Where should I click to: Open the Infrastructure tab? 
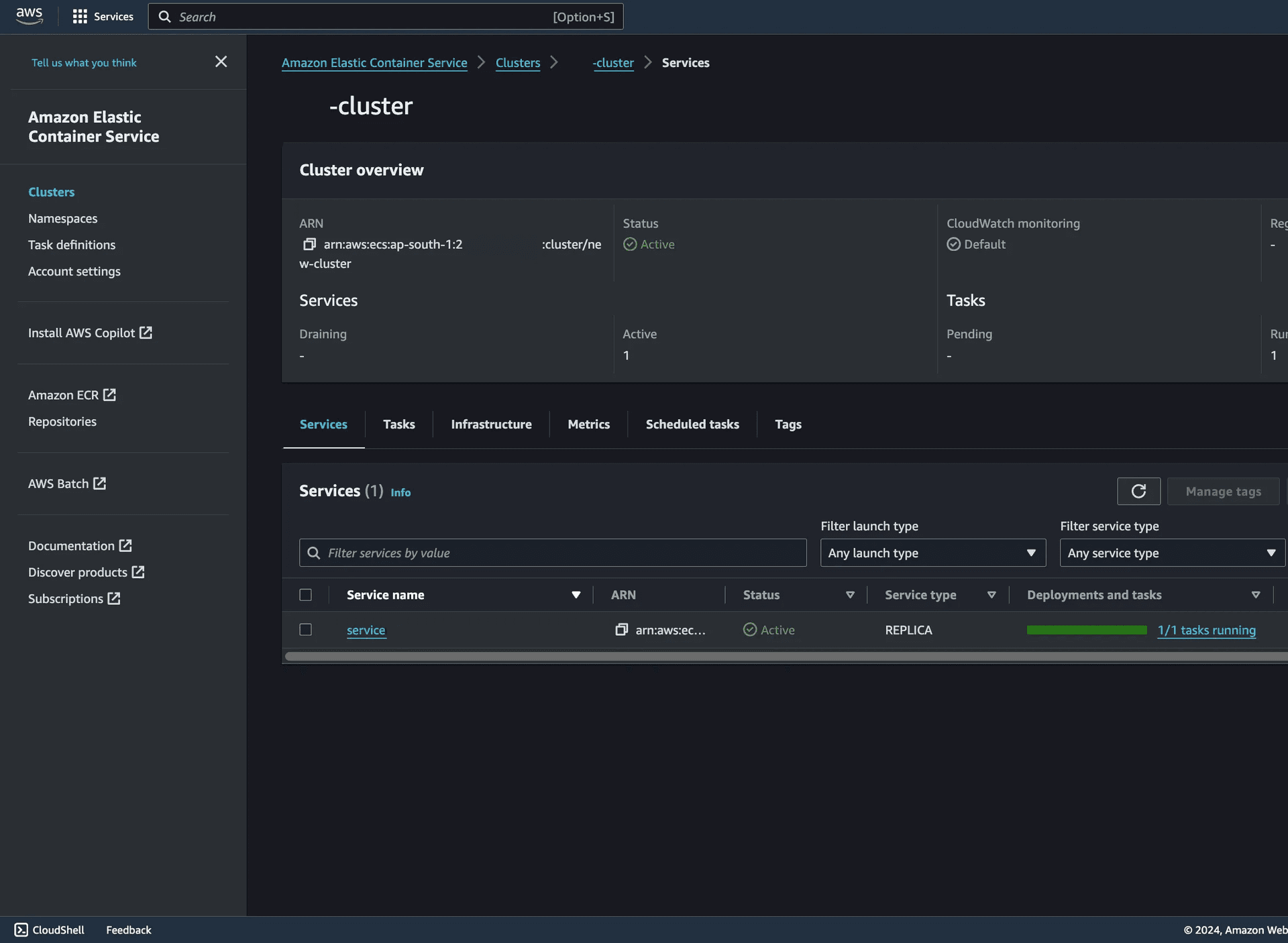491,424
